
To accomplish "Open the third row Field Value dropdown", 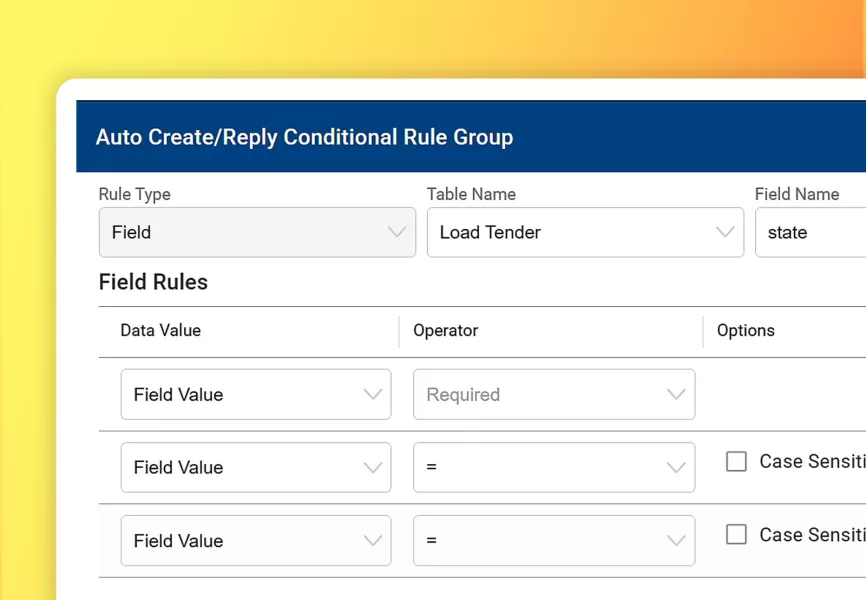I will point(255,541).
